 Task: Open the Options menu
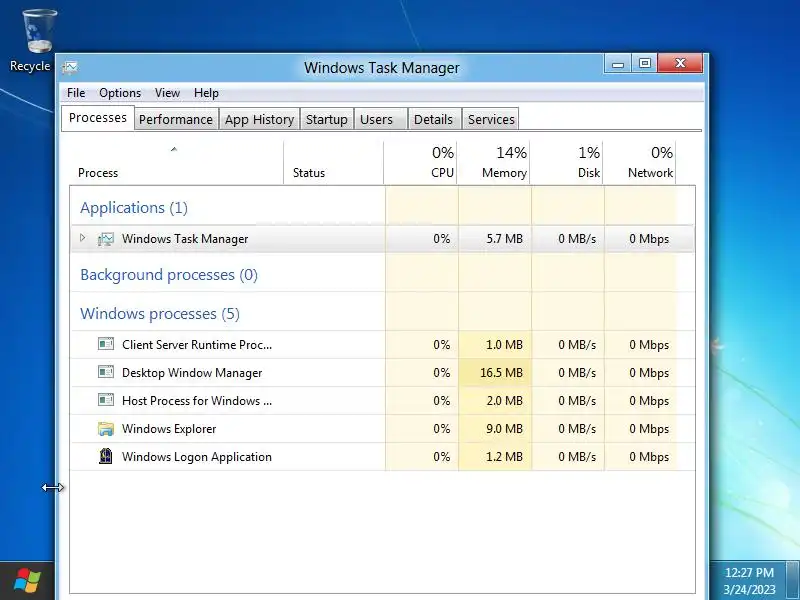click(x=120, y=93)
